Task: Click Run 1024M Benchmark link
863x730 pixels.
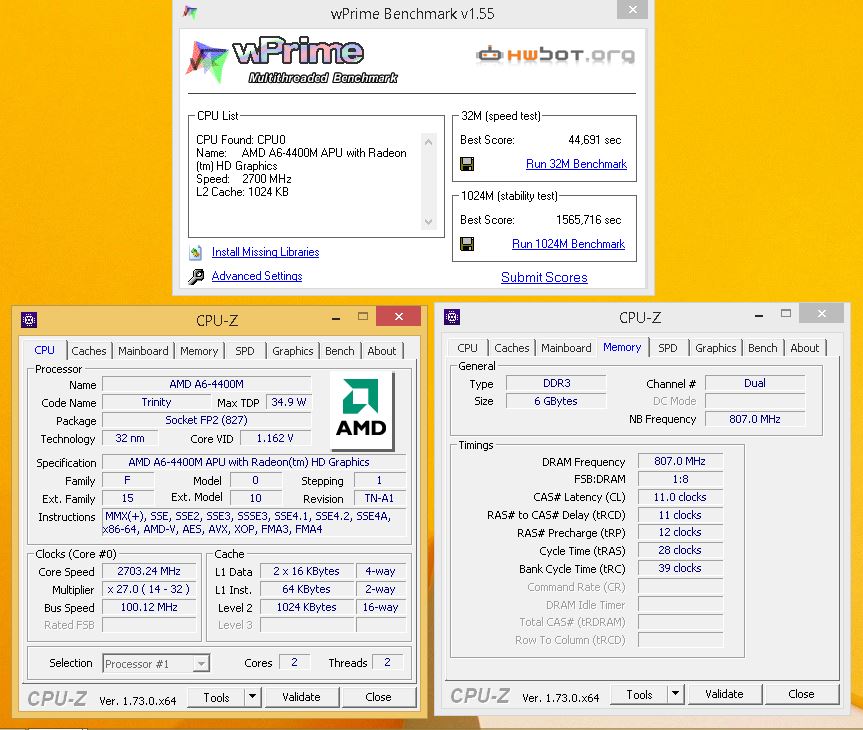Action: click(x=568, y=244)
